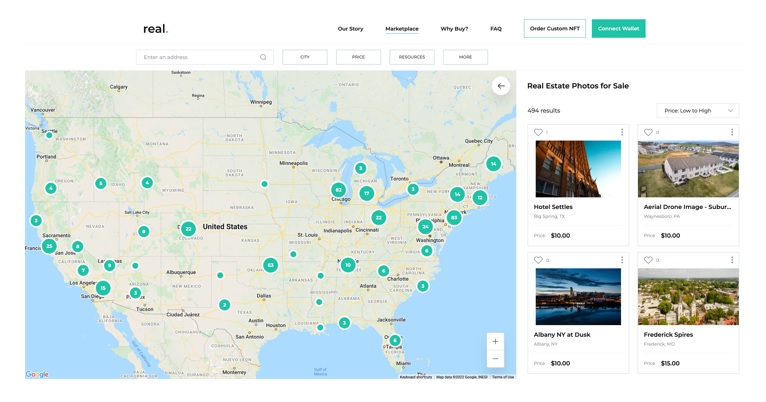Select the 17 cluster marker in Michigan

click(x=366, y=193)
